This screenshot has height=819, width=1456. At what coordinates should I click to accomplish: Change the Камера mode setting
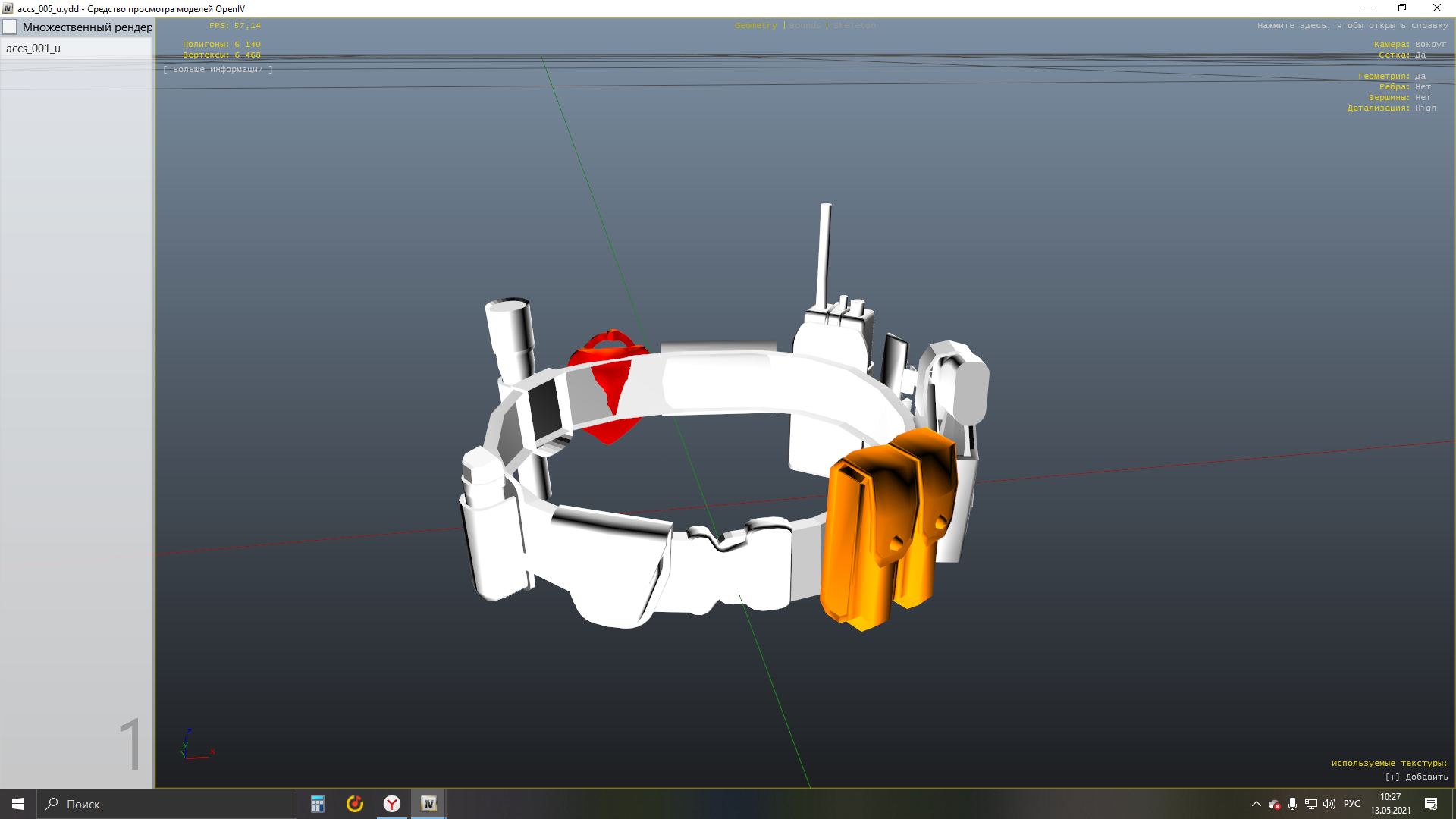(1430, 45)
